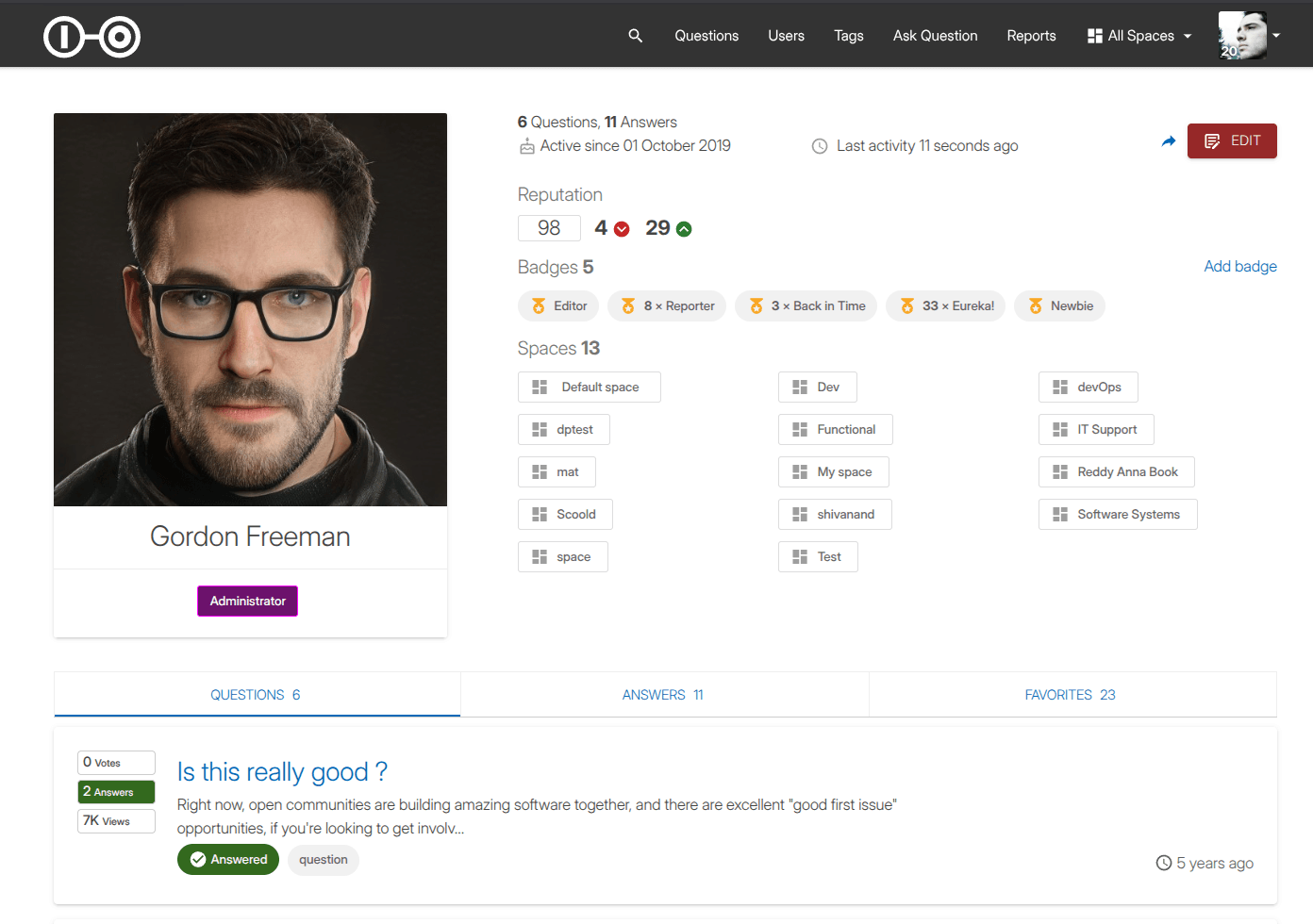This screenshot has height=924, width=1313.
Task: Select the 33 × Eureka! badge
Action: pos(946,305)
